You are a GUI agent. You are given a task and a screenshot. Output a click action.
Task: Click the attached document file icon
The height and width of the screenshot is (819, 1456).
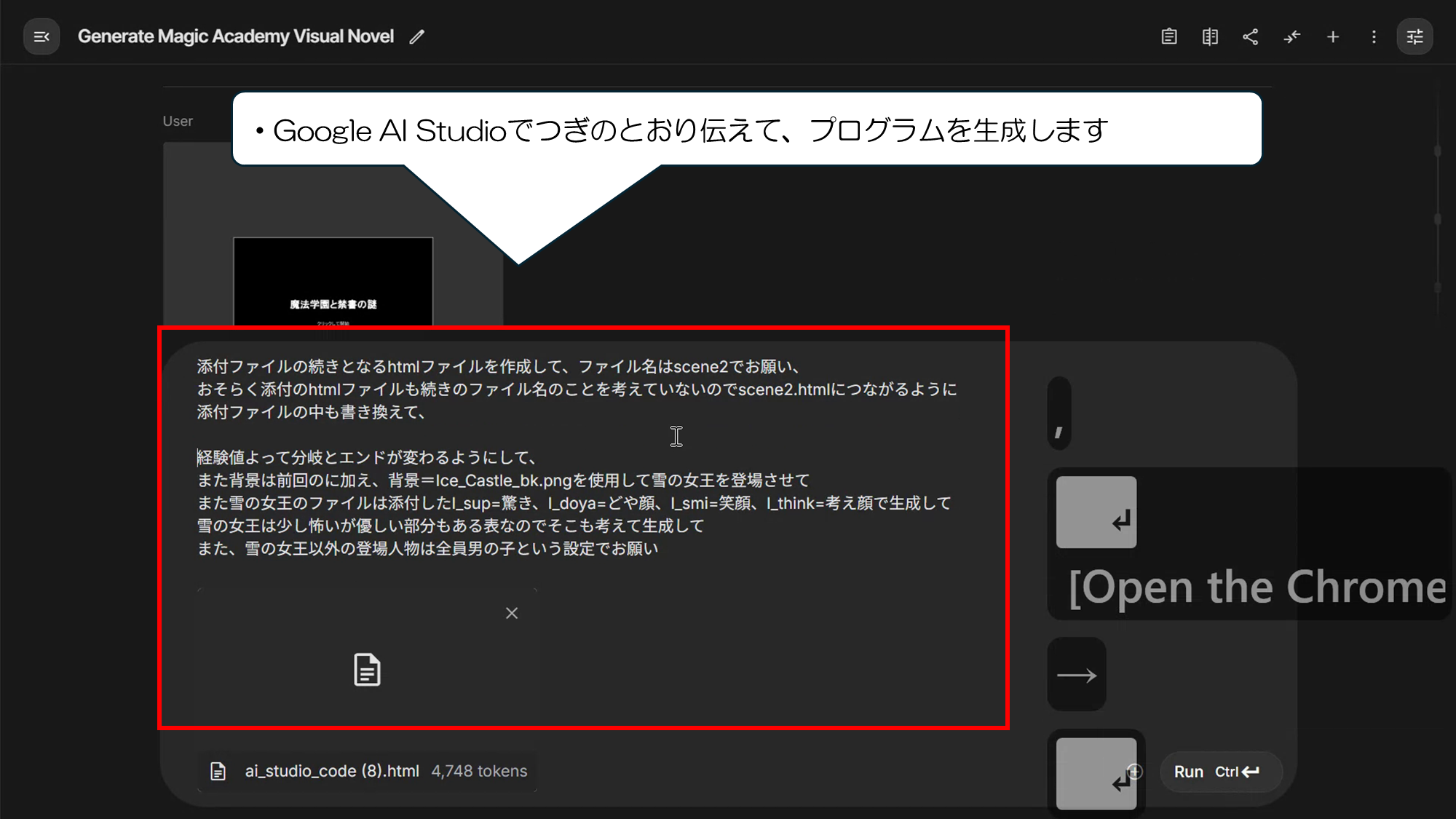pyautogui.click(x=367, y=669)
